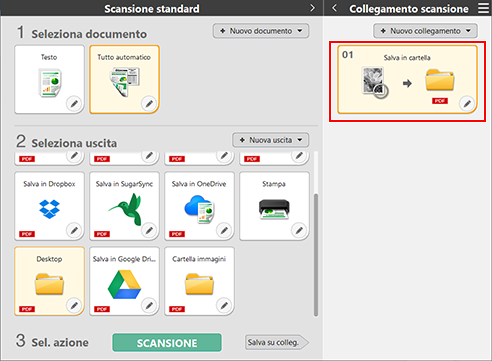
Task: Click the Collegamento scansione header title
Action: pos(409,9)
